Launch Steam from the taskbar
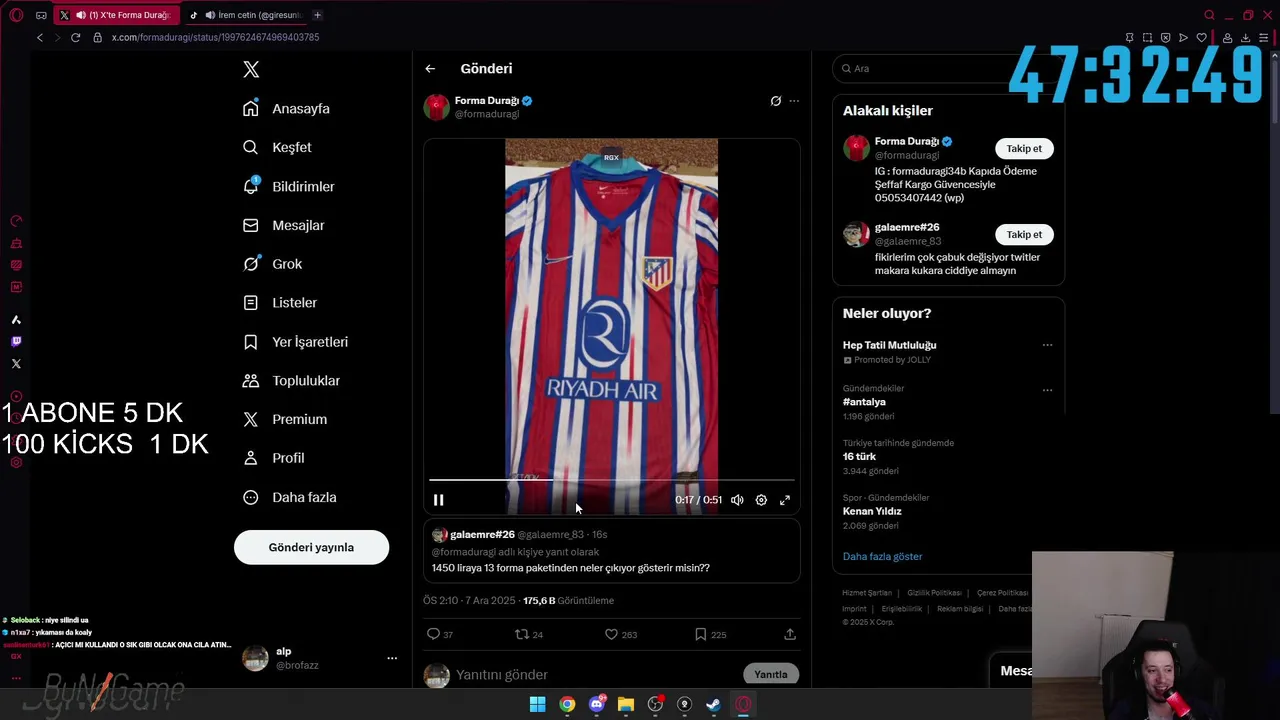 click(x=714, y=704)
